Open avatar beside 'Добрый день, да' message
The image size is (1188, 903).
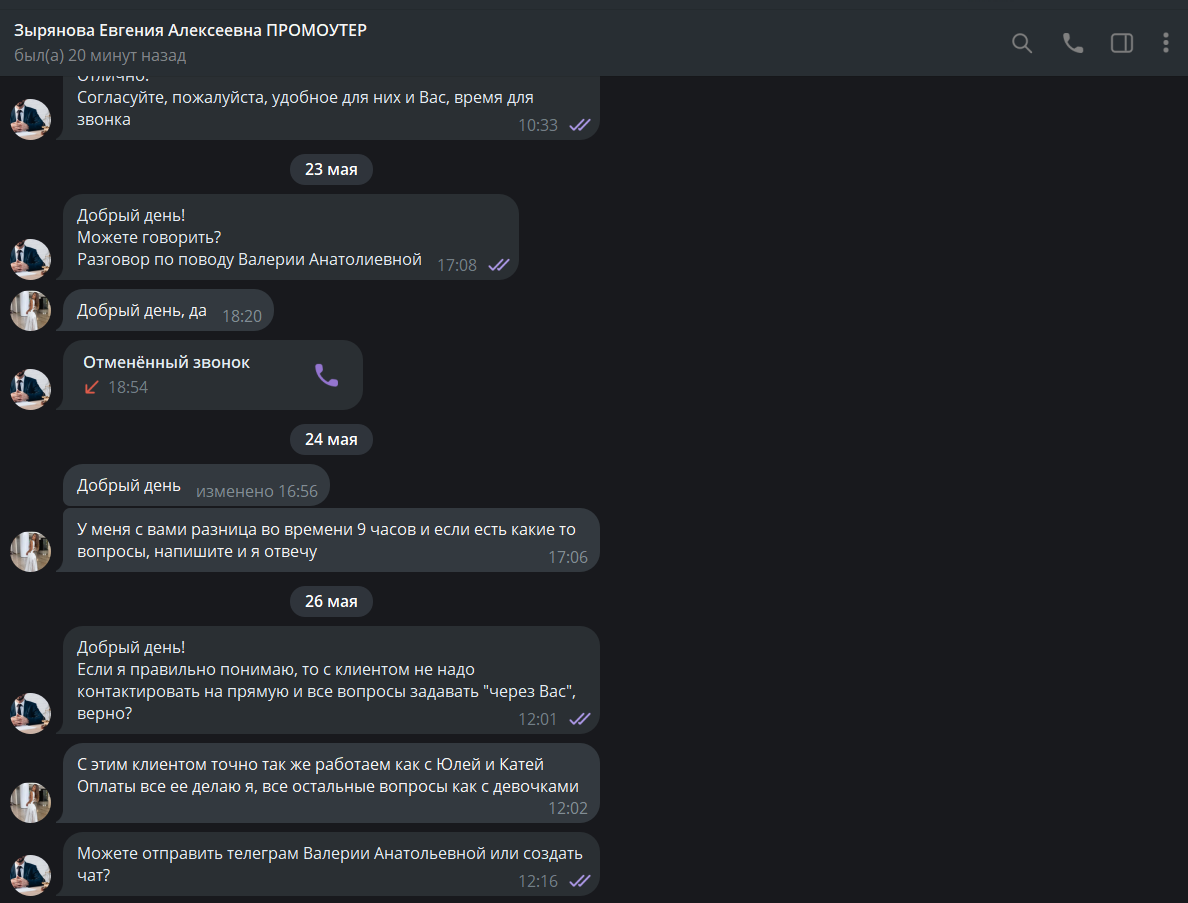pyautogui.click(x=30, y=311)
